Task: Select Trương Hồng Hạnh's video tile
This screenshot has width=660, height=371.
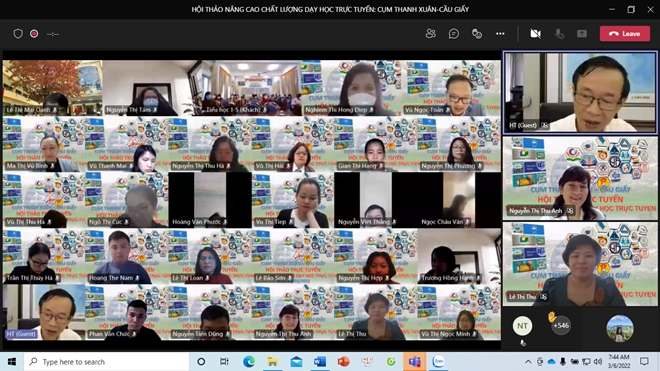Action: [x=459, y=256]
